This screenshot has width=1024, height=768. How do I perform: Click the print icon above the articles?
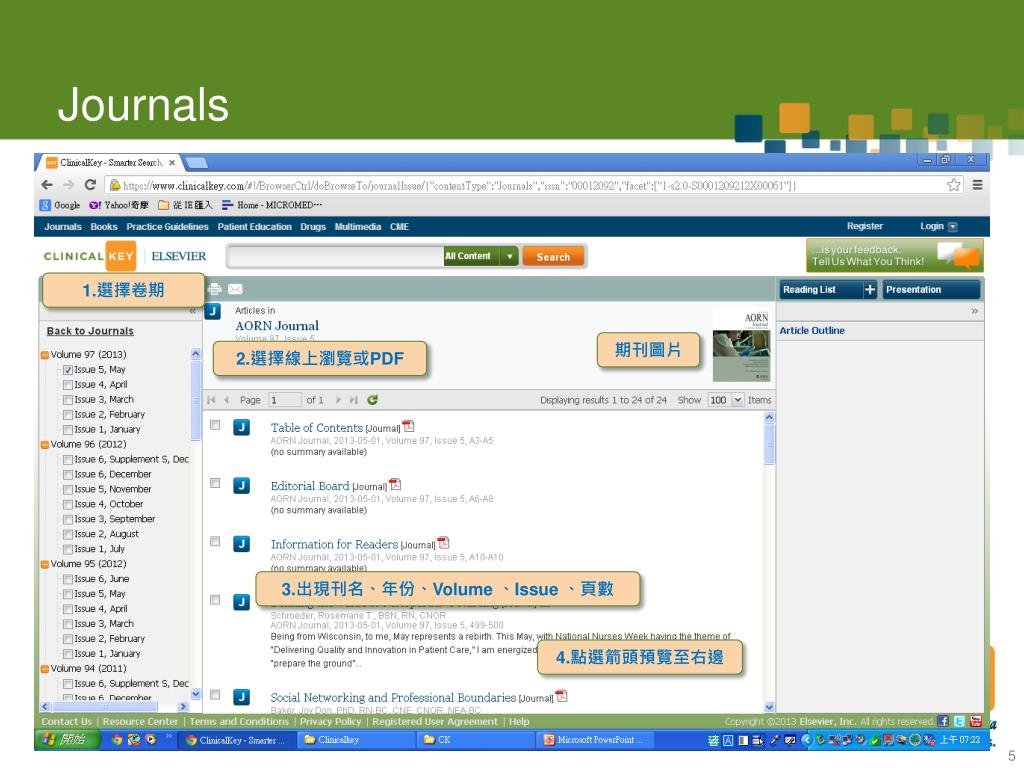pos(214,289)
